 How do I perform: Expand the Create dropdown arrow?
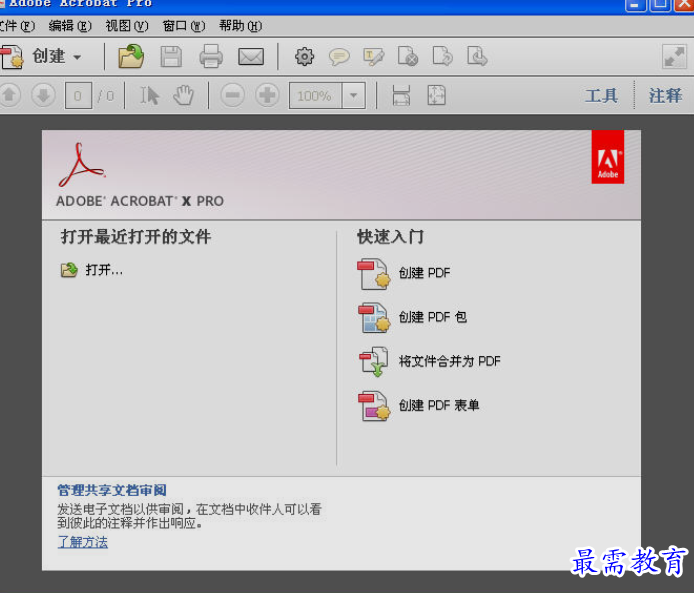point(77,57)
